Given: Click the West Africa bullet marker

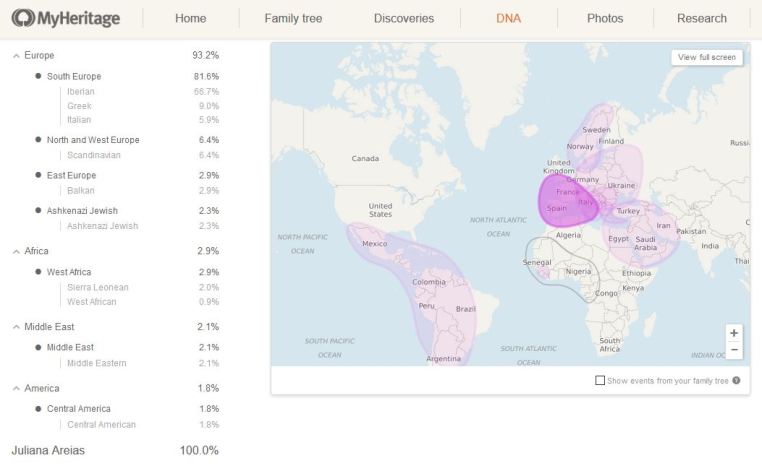Looking at the screenshot, I should [38, 272].
